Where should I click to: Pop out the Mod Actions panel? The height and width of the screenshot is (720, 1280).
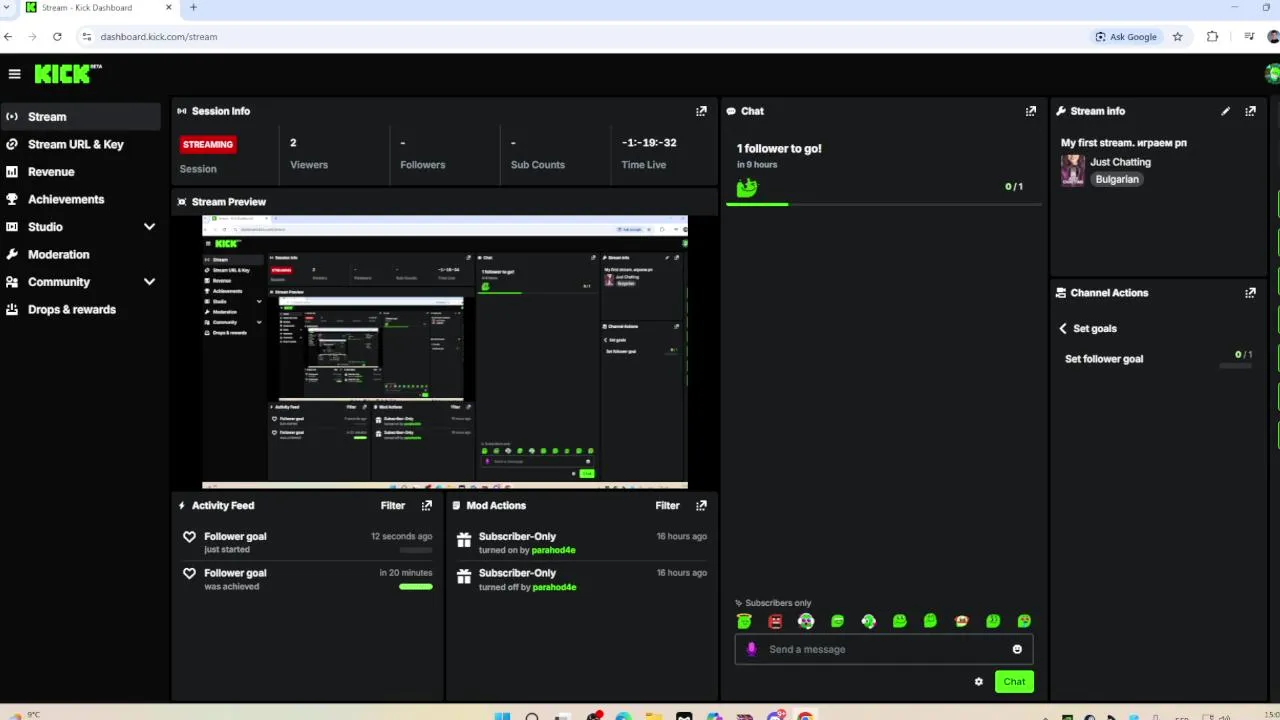click(701, 505)
